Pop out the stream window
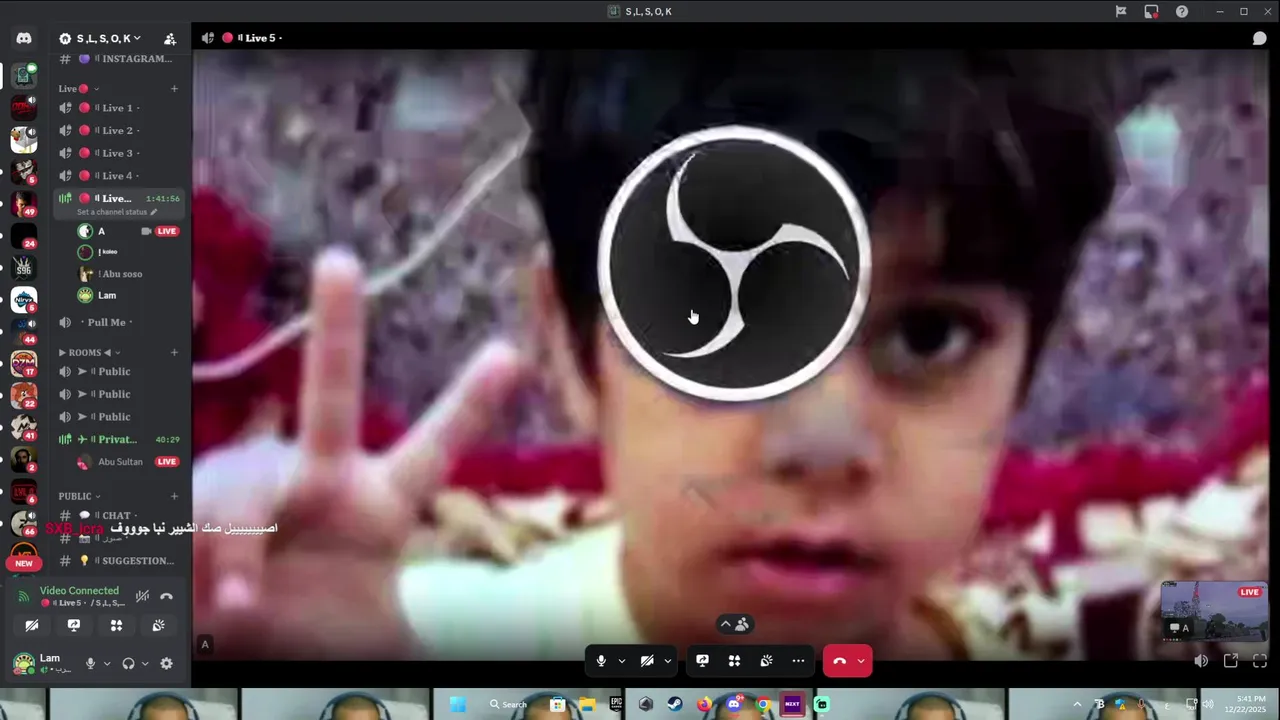Image resolution: width=1280 pixels, height=720 pixels. (x=1231, y=661)
